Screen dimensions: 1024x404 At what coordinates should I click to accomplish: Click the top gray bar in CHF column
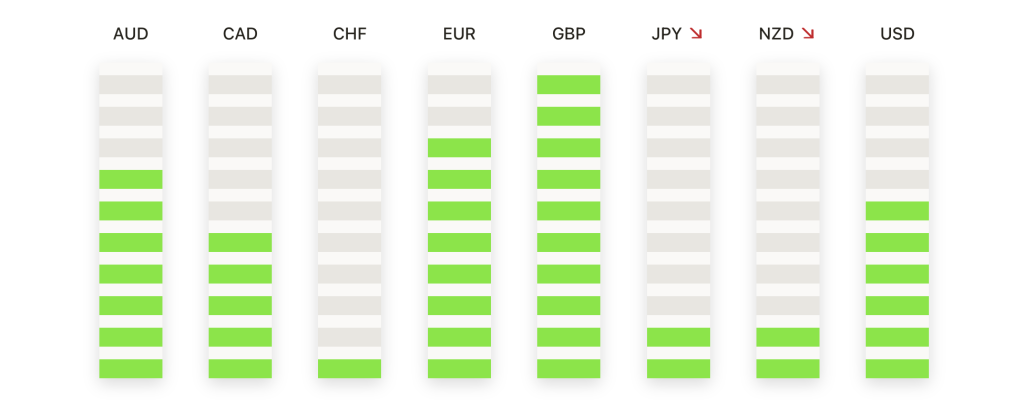(349, 84)
